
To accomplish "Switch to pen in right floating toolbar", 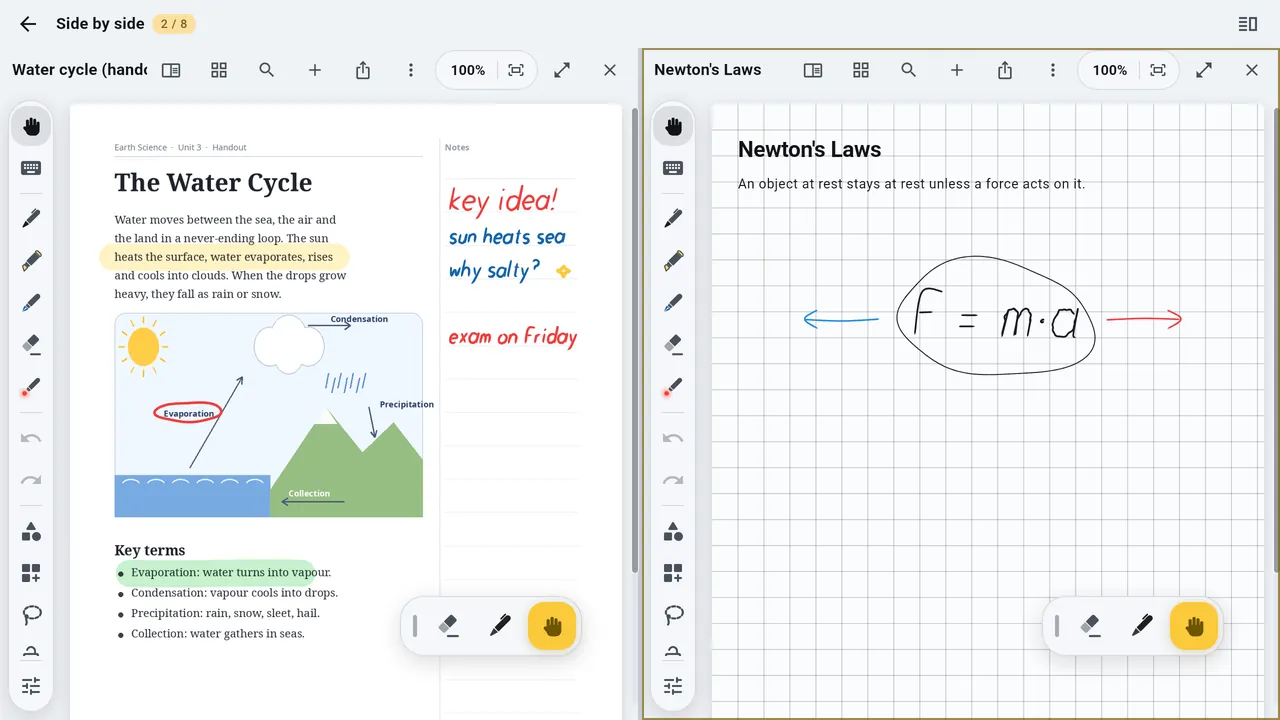I will coord(1142,626).
